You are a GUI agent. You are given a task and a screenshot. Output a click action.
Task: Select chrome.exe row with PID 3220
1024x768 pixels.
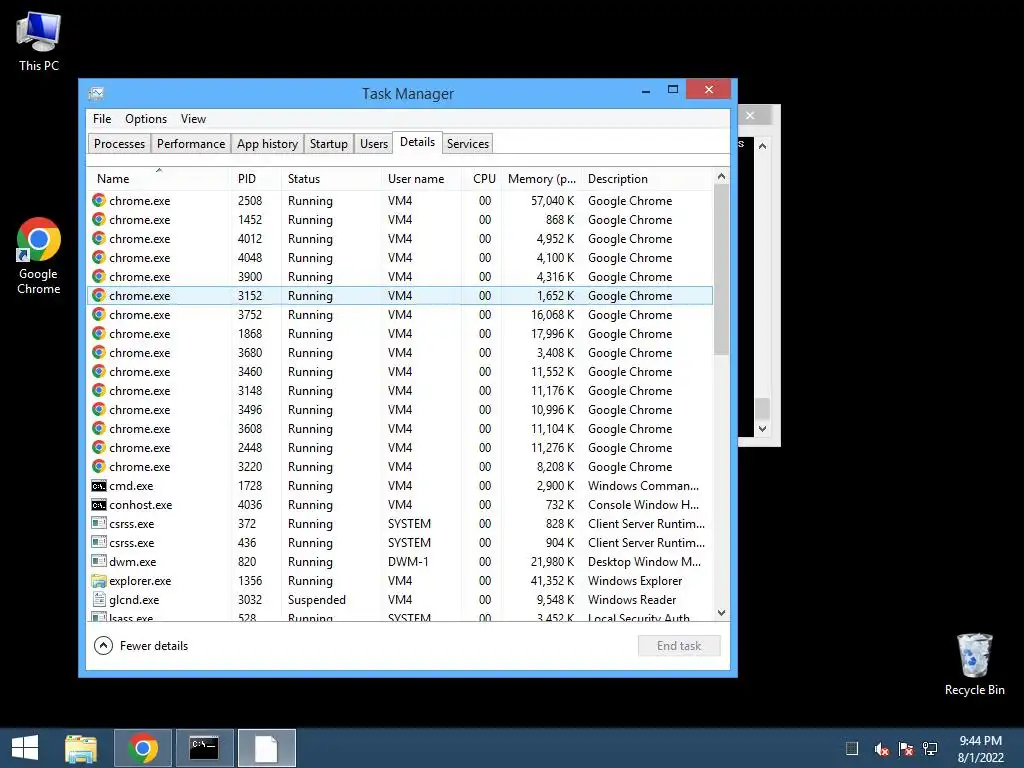coord(400,467)
